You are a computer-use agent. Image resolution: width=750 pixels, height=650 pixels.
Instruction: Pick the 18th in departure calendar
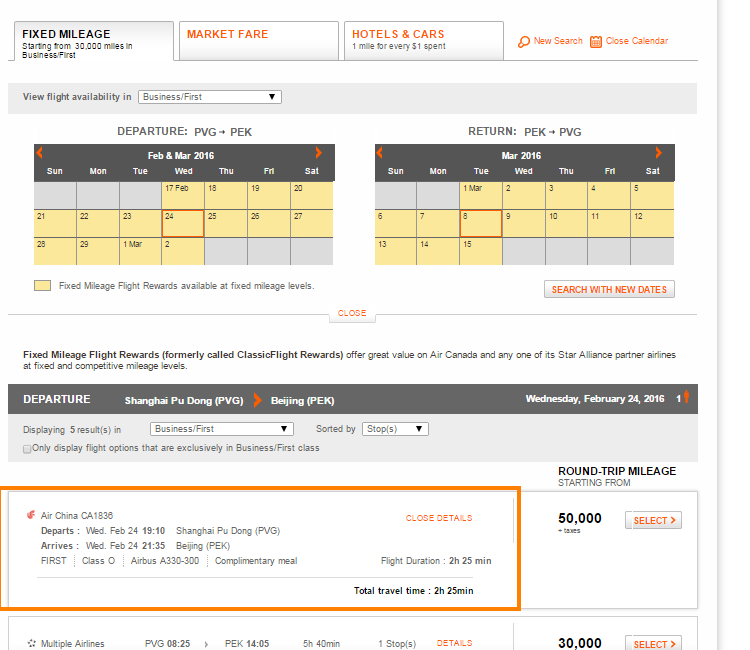coord(226,195)
